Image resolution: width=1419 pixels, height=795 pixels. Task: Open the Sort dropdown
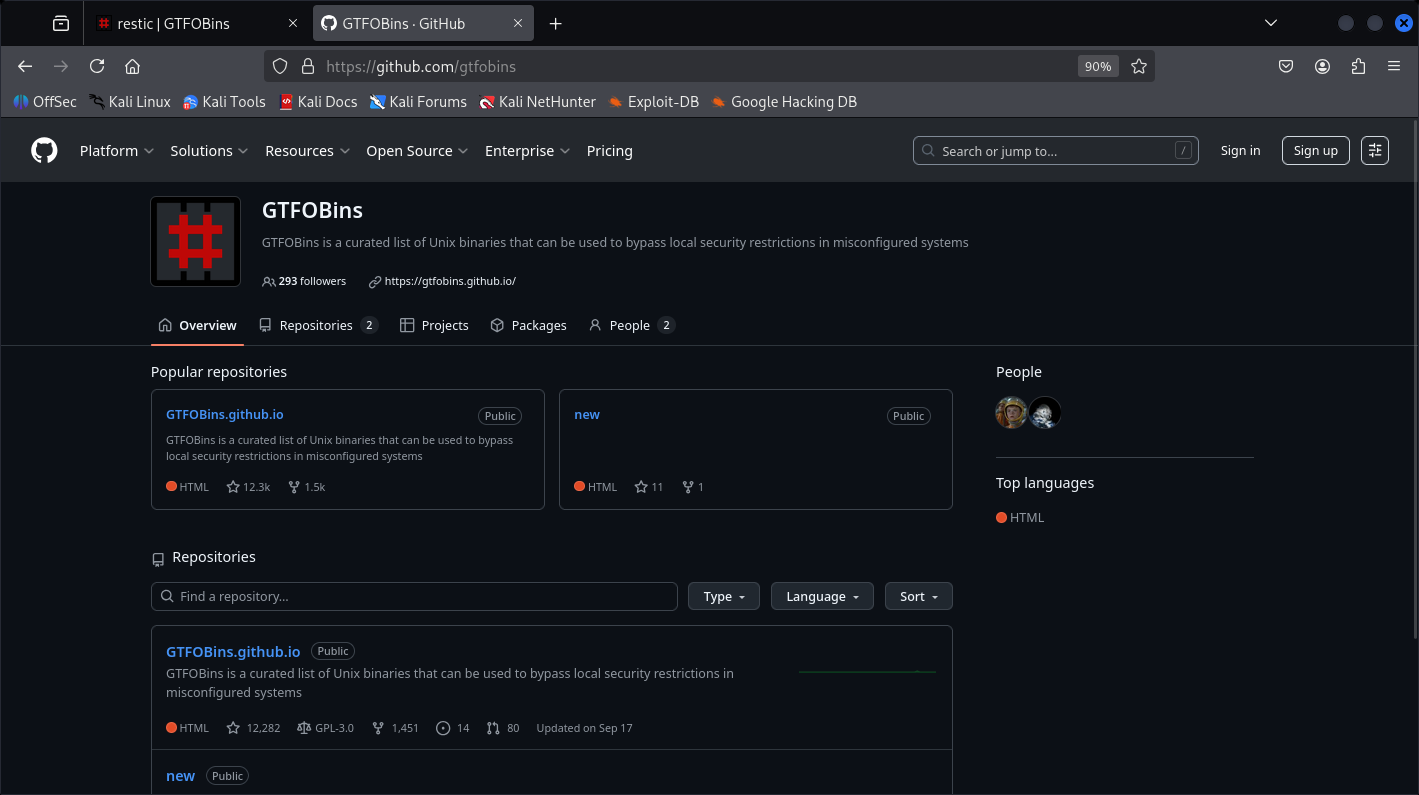pyautogui.click(x=918, y=596)
